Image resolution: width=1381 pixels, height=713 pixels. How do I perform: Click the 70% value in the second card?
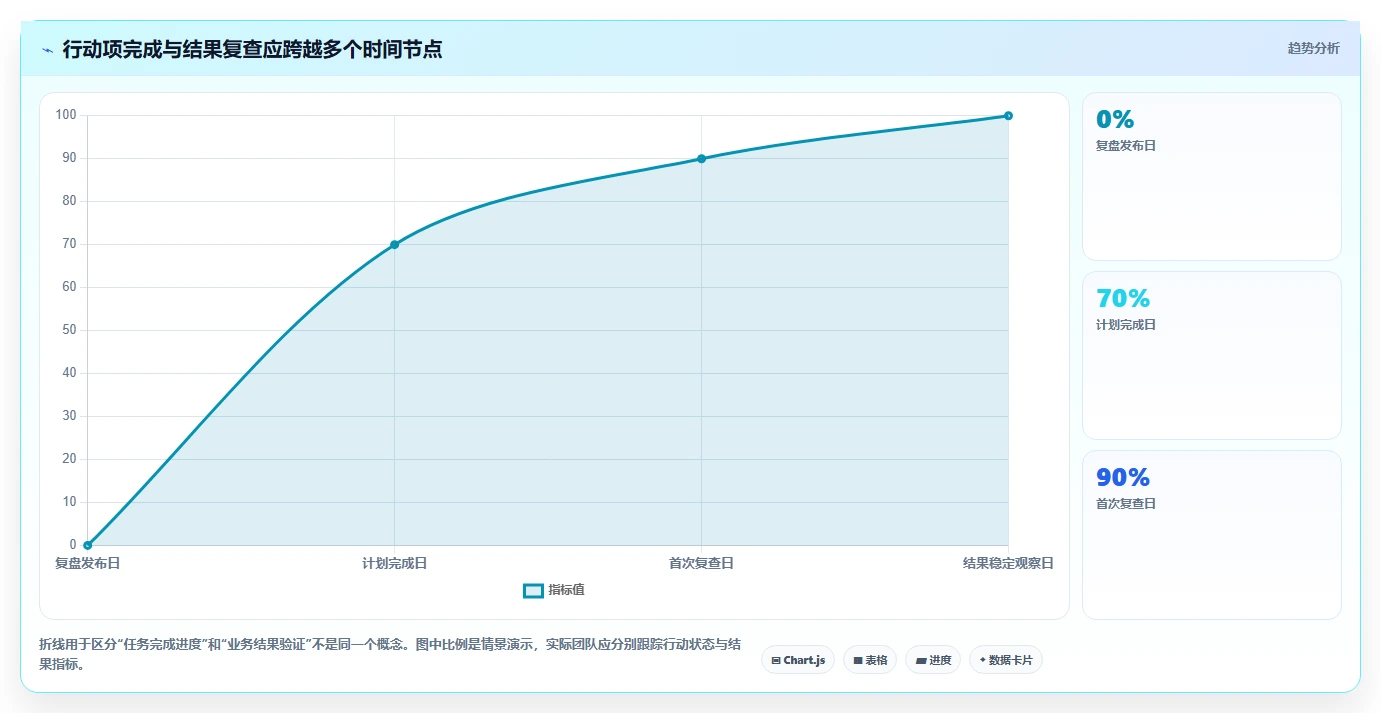[1123, 299]
